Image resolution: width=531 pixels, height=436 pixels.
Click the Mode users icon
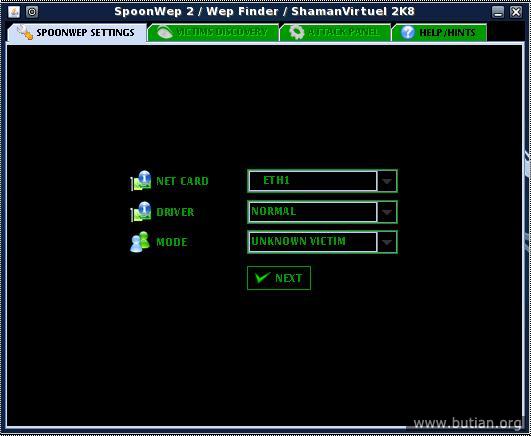pos(140,242)
